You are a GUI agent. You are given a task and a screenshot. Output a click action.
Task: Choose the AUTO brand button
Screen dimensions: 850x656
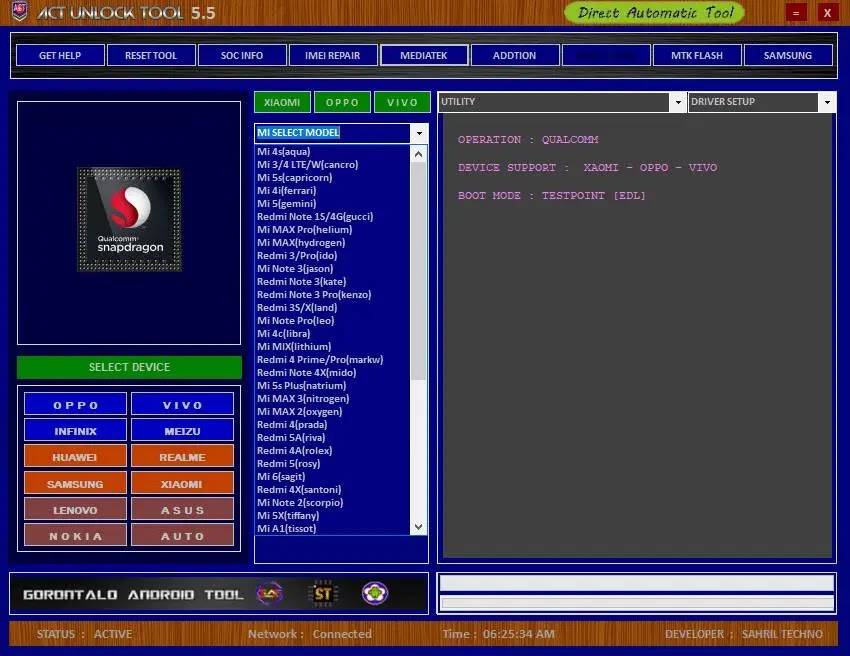pyautogui.click(x=183, y=536)
